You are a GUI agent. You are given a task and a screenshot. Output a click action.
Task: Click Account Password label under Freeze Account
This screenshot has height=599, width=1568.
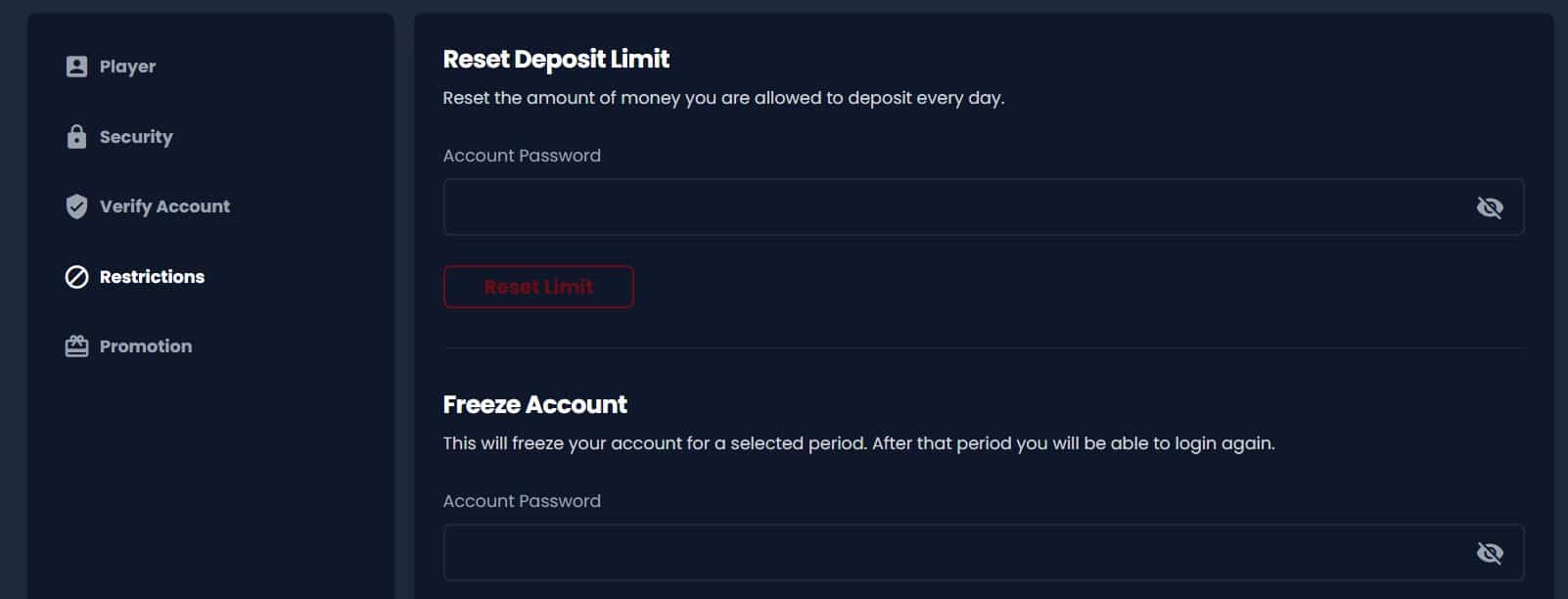click(x=522, y=501)
